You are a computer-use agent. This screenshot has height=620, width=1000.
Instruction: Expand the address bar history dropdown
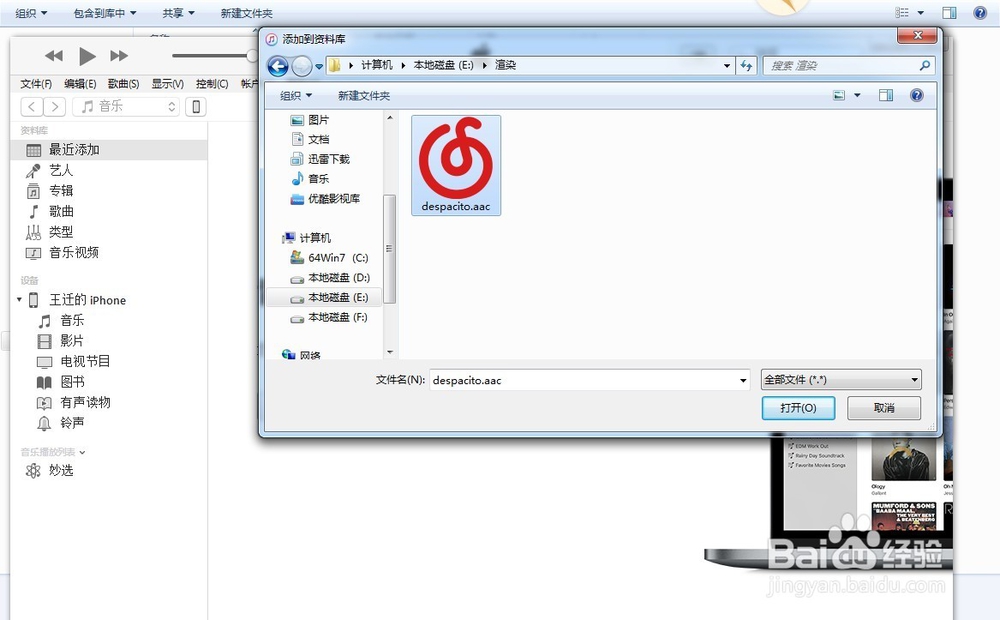(726, 66)
